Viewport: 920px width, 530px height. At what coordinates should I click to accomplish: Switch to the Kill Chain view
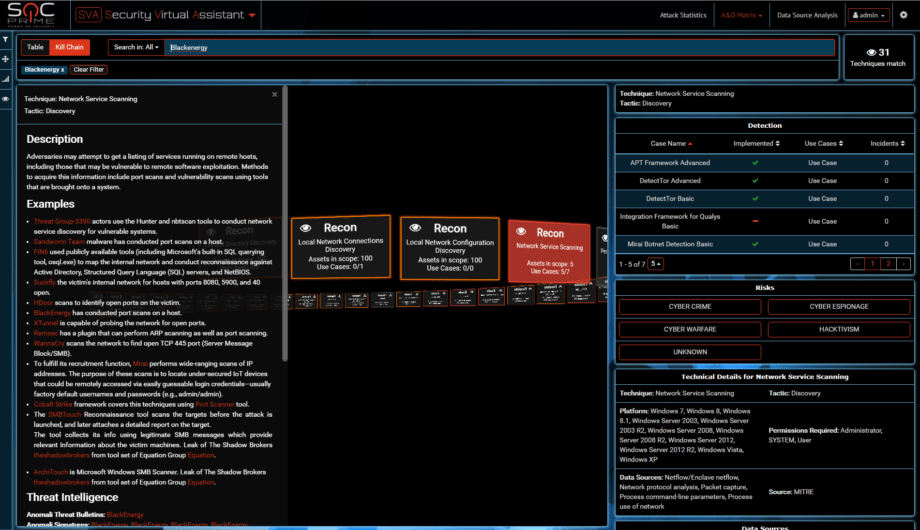pyautogui.click(x=69, y=47)
